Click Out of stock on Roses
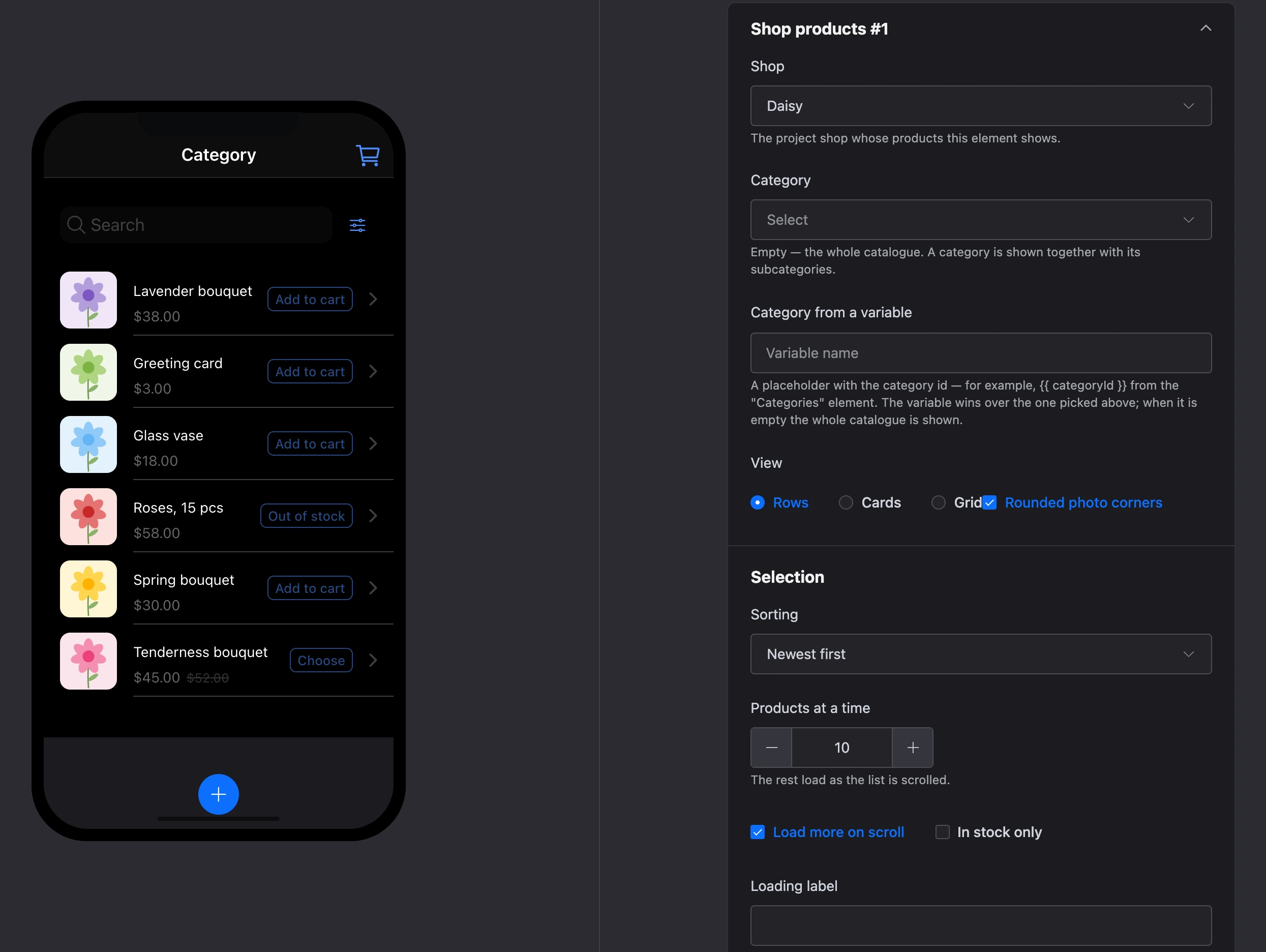 tap(306, 515)
